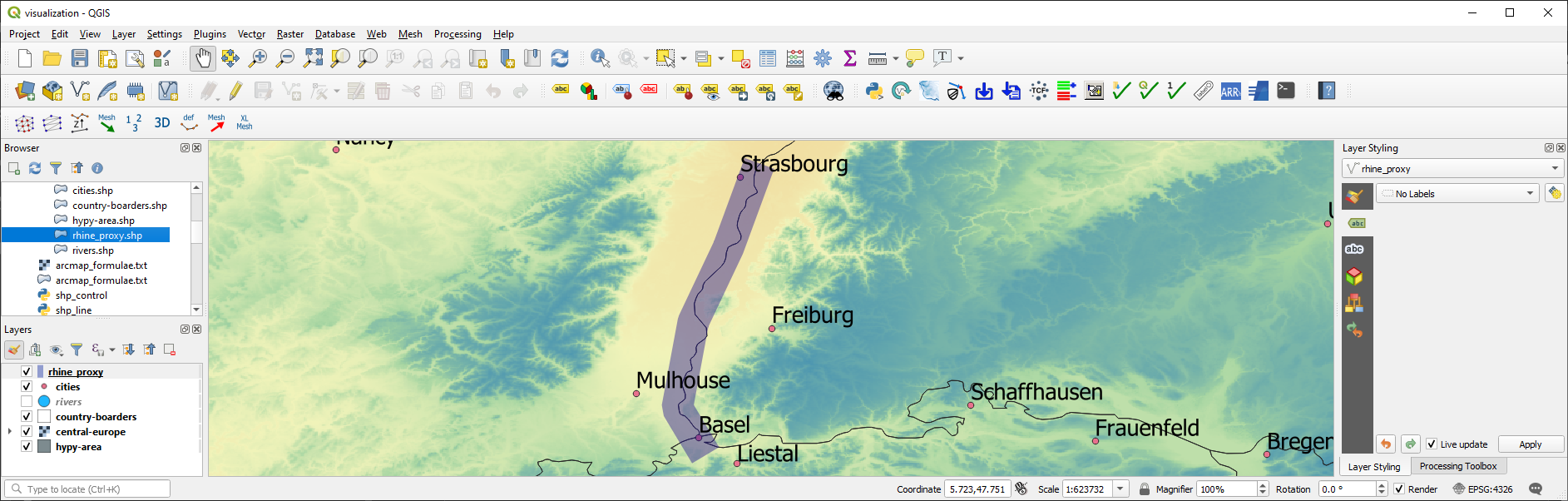Open the TCF plugin icon
The image size is (1568, 501).
1039,91
